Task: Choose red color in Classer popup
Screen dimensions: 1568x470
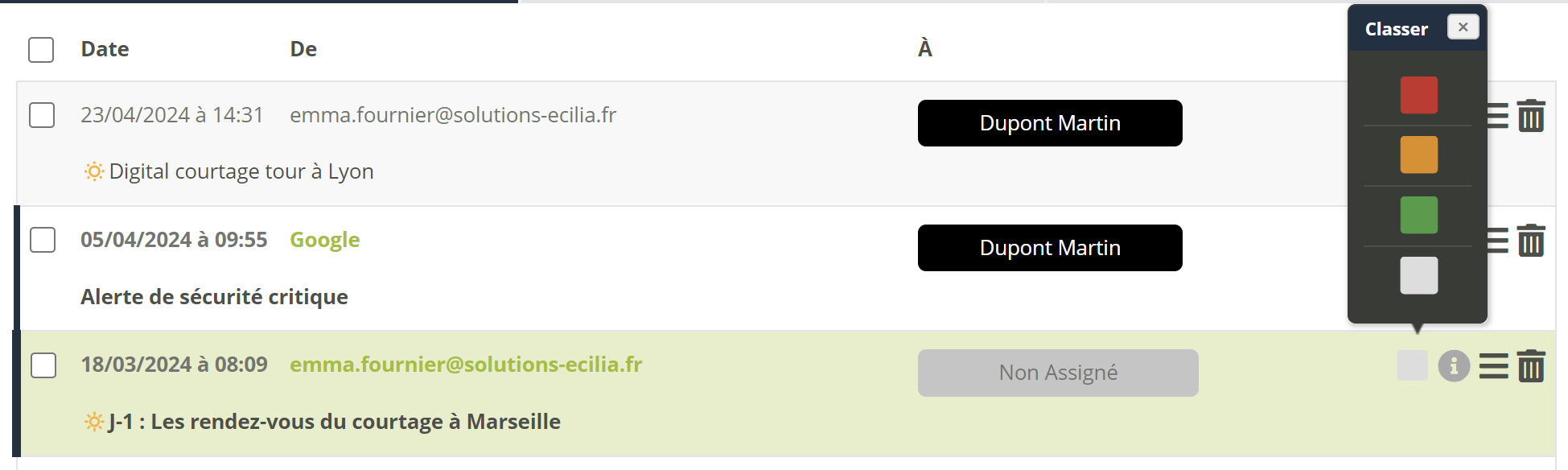Action: (1418, 95)
